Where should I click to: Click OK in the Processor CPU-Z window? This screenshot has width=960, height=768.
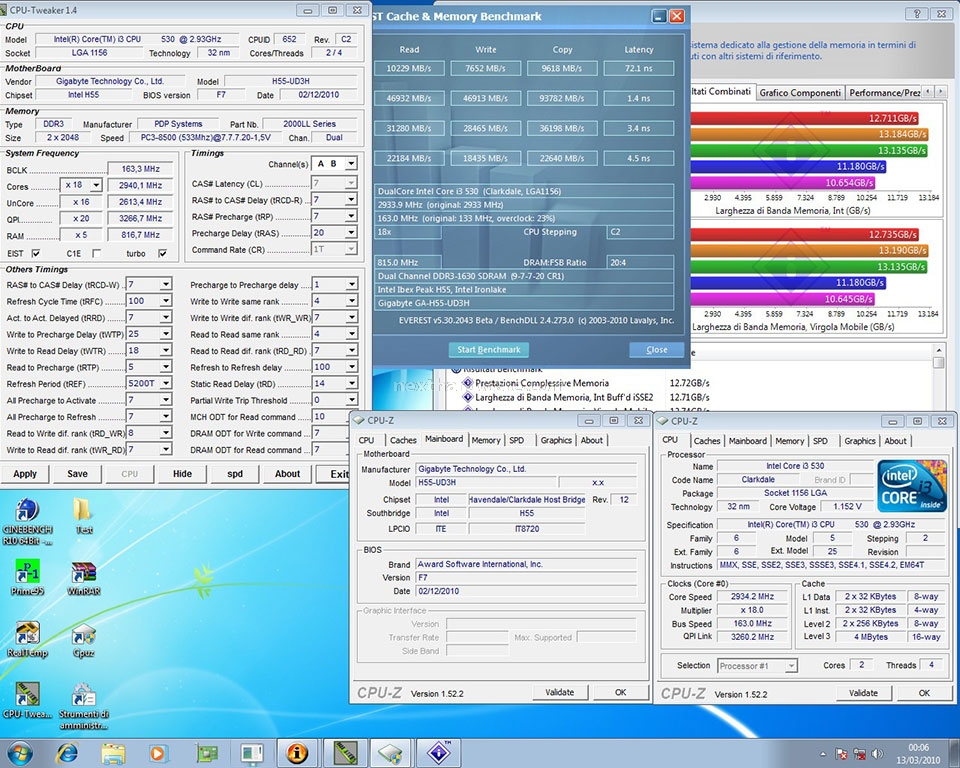(x=924, y=693)
